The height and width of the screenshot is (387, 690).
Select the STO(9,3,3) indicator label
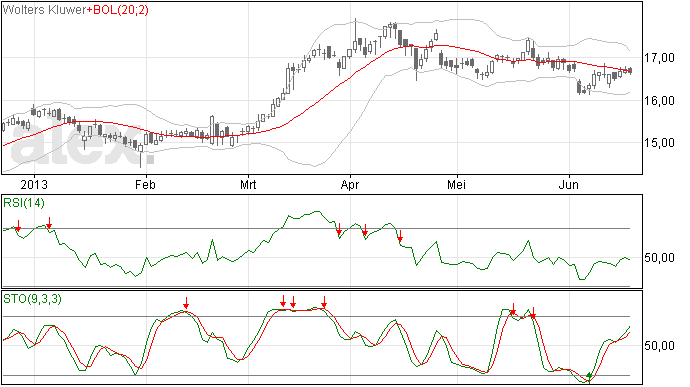click(32, 299)
